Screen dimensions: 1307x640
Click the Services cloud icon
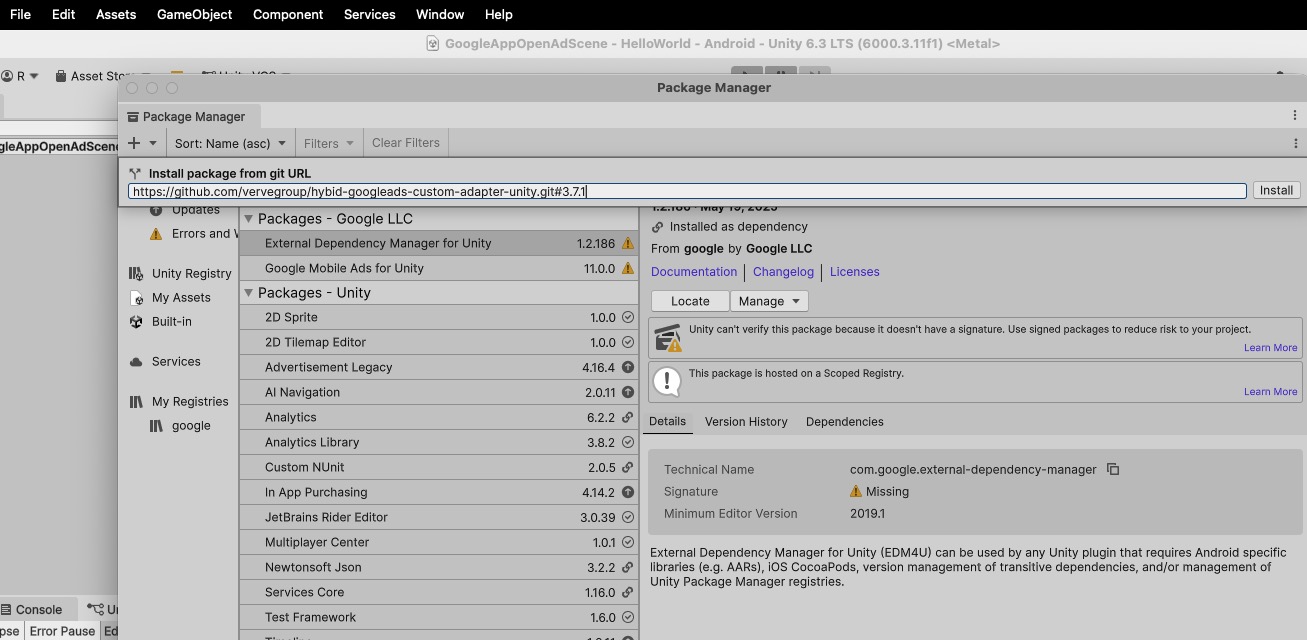pyautogui.click(x=136, y=362)
